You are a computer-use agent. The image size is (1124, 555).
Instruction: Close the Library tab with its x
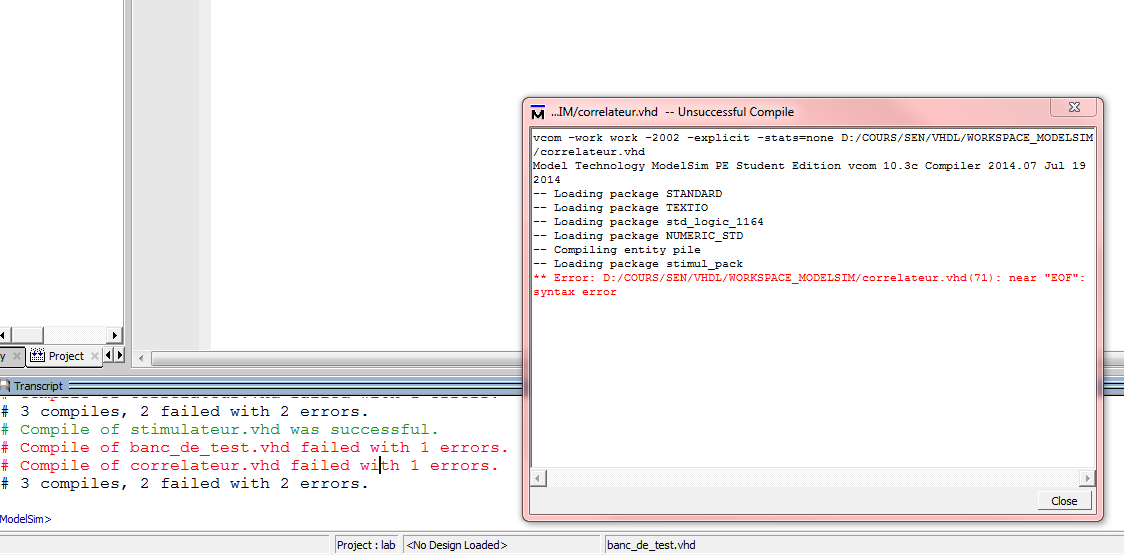(x=17, y=356)
